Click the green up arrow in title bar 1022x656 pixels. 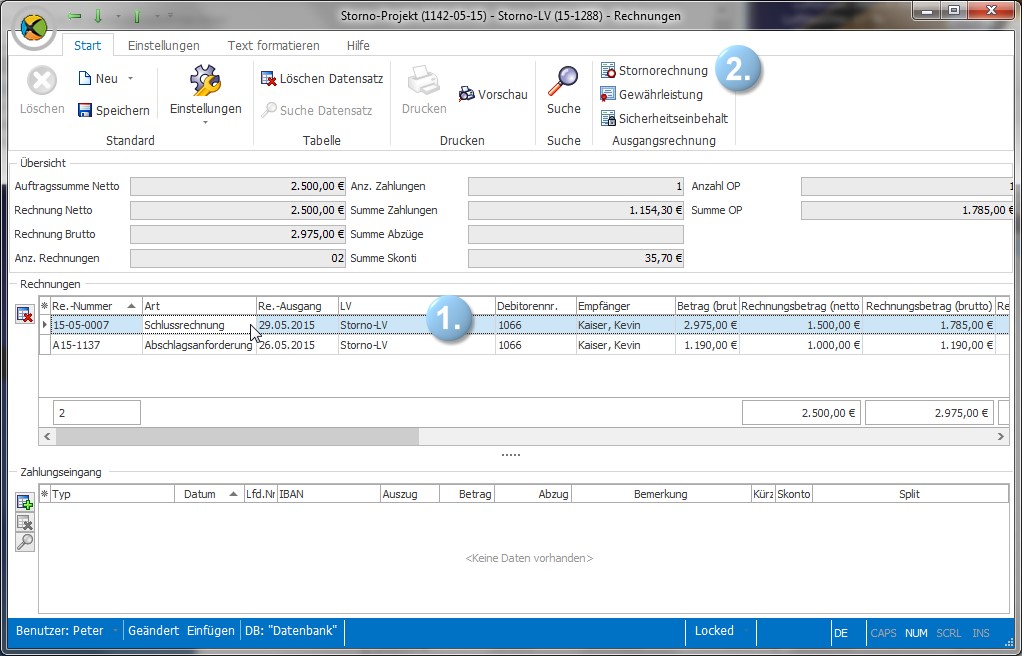(137, 16)
